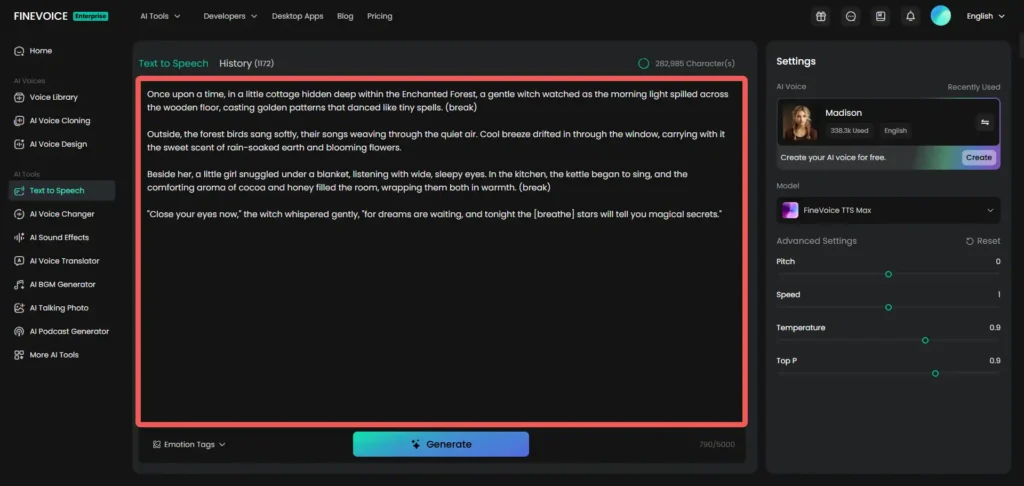Click the AI Voice Changer icon

(19, 214)
